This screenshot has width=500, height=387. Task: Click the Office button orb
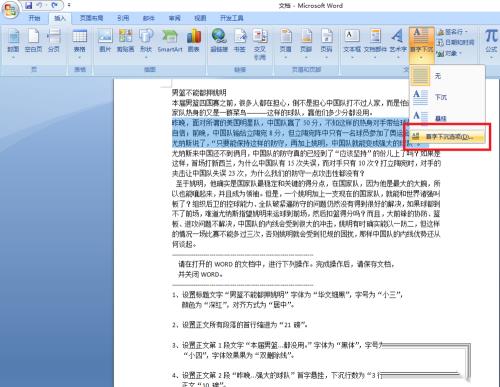click(10, 9)
